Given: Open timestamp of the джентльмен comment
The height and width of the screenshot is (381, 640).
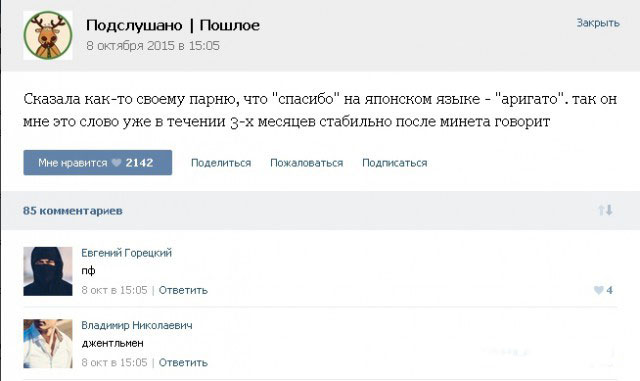Looking at the screenshot, I should (x=114, y=363).
